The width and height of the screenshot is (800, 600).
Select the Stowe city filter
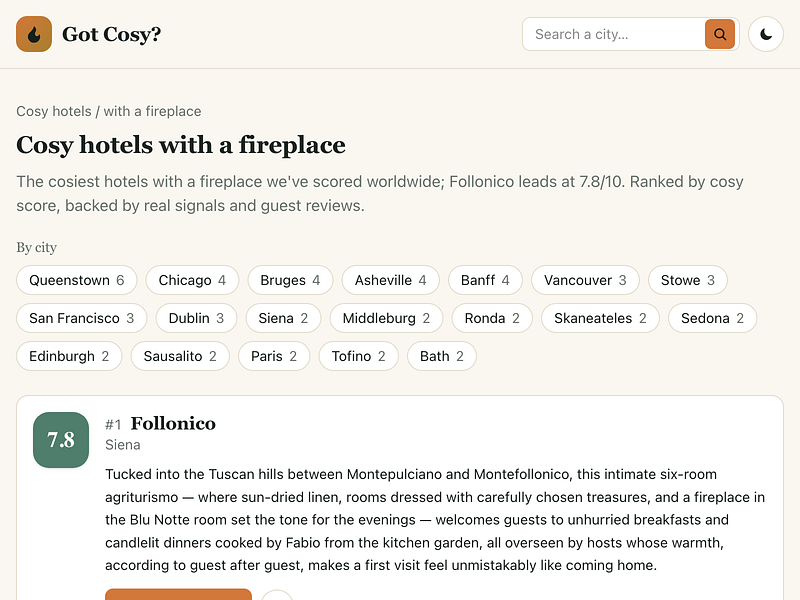click(x=688, y=280)
